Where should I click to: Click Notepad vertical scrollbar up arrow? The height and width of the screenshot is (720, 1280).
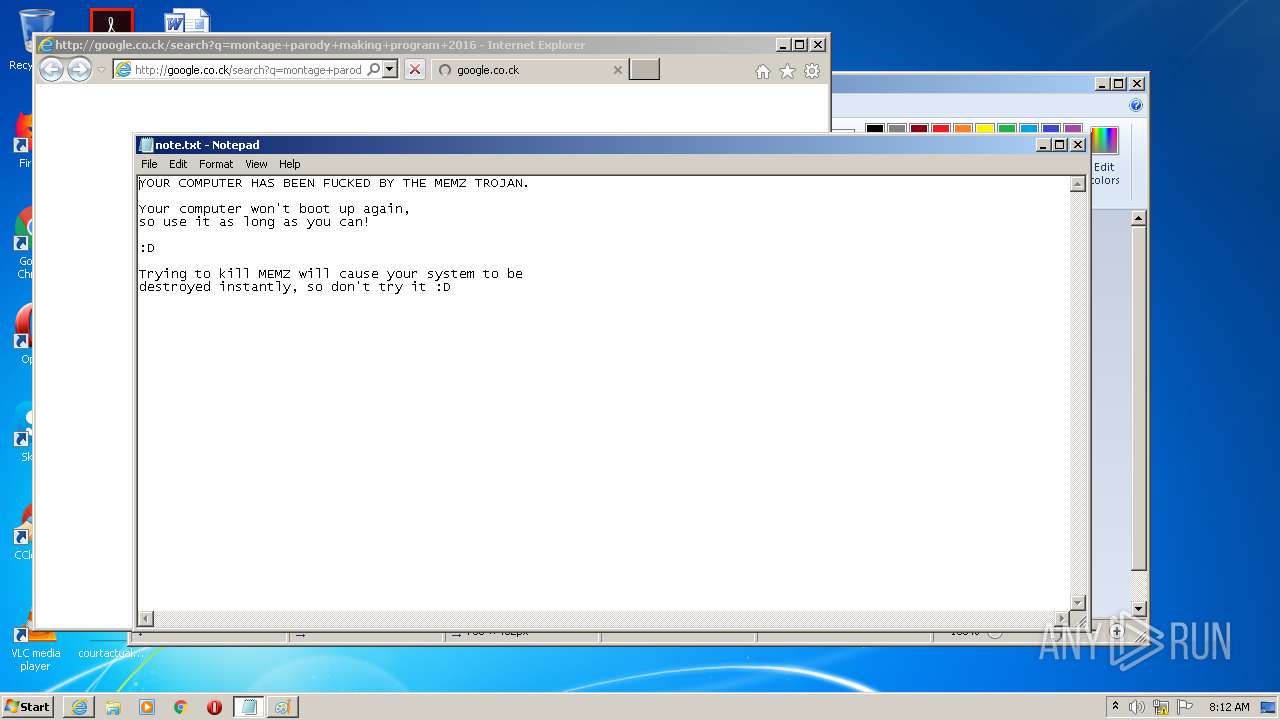pos(1078,184)
